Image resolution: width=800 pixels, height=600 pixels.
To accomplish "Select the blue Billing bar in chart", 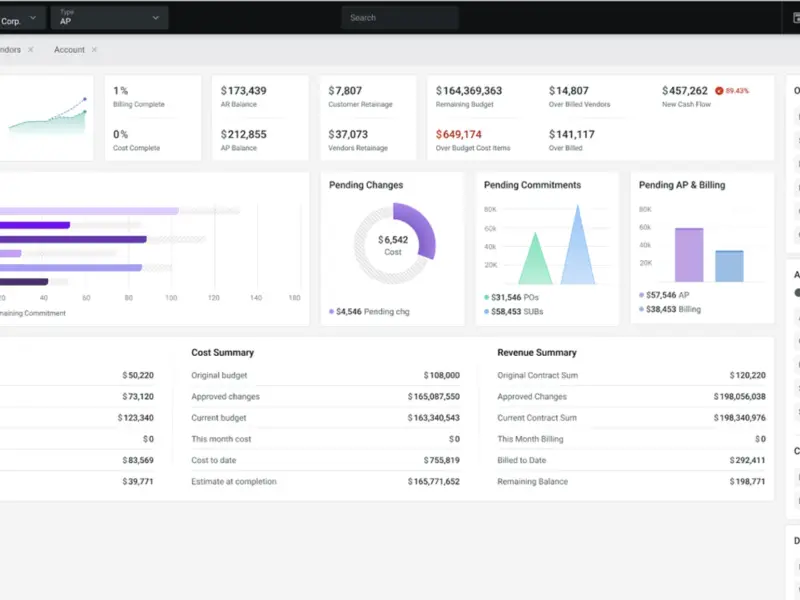I will (729, 266).
